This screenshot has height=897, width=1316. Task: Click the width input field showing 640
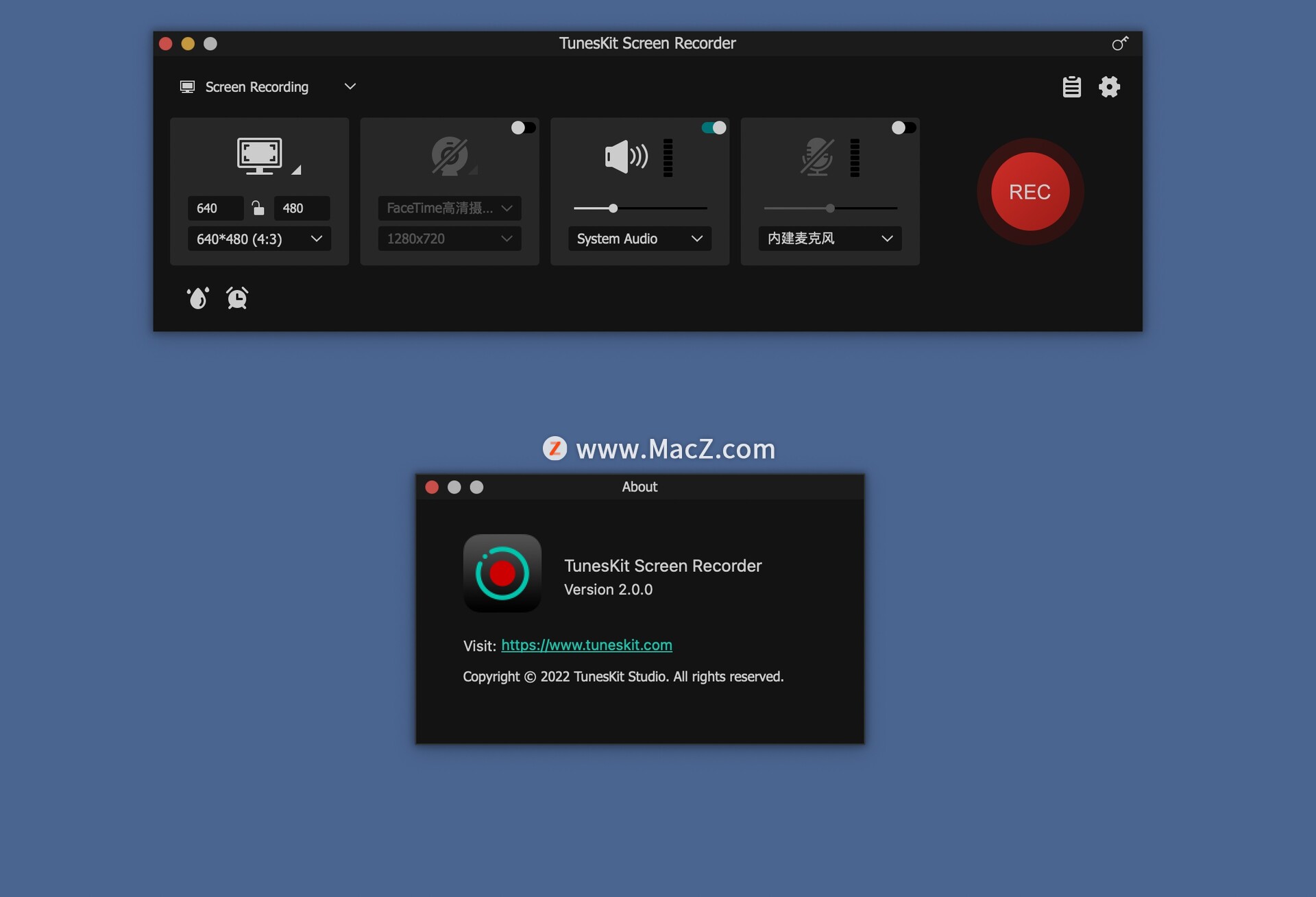coord(215,207)
